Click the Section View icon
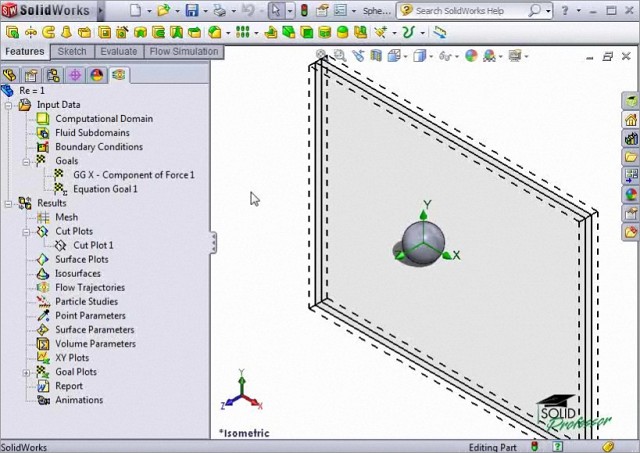640x453 pixels. pos(376,56)
